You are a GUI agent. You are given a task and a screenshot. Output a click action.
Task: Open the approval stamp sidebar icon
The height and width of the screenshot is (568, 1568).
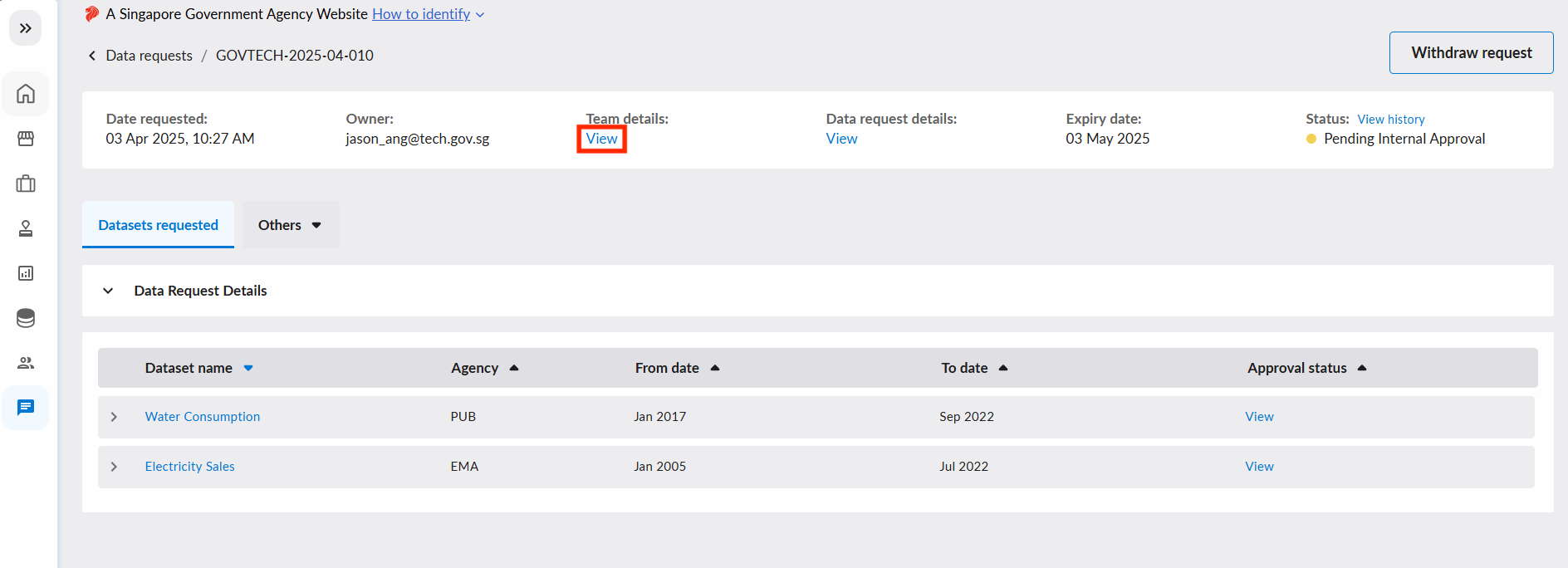[26, 228]
